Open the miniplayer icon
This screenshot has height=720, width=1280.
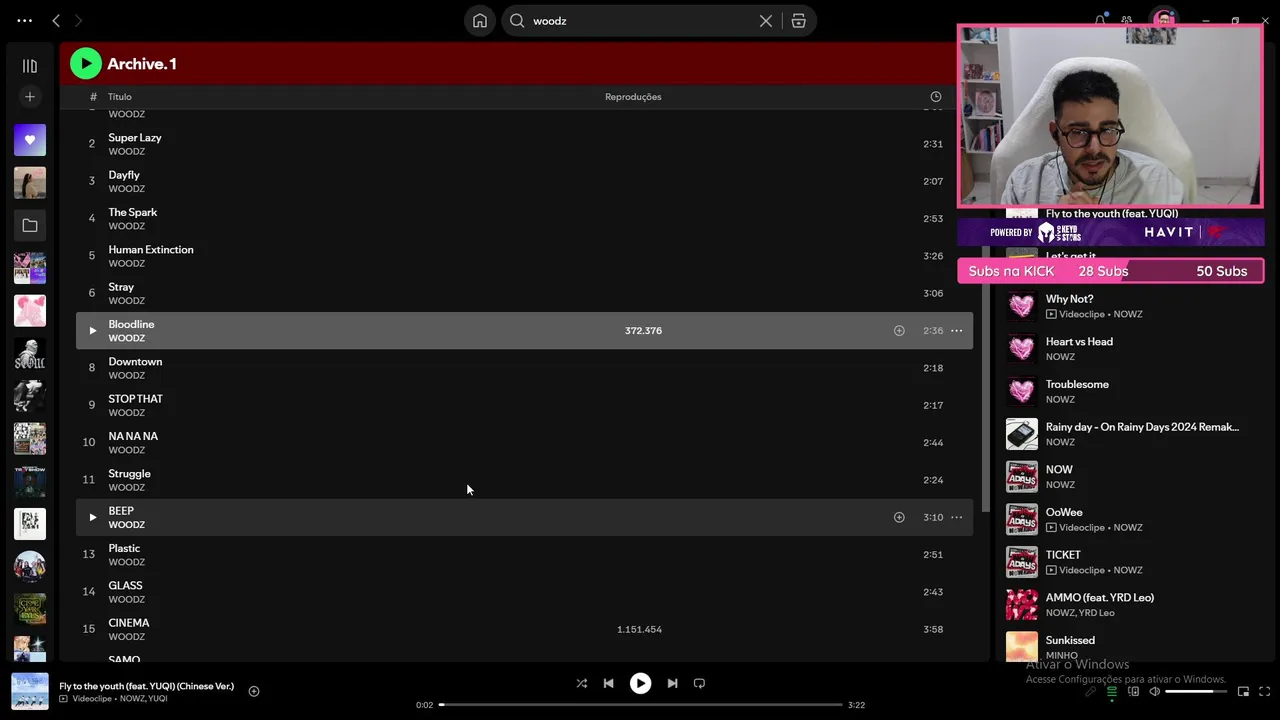click(x=1244, y=692)
